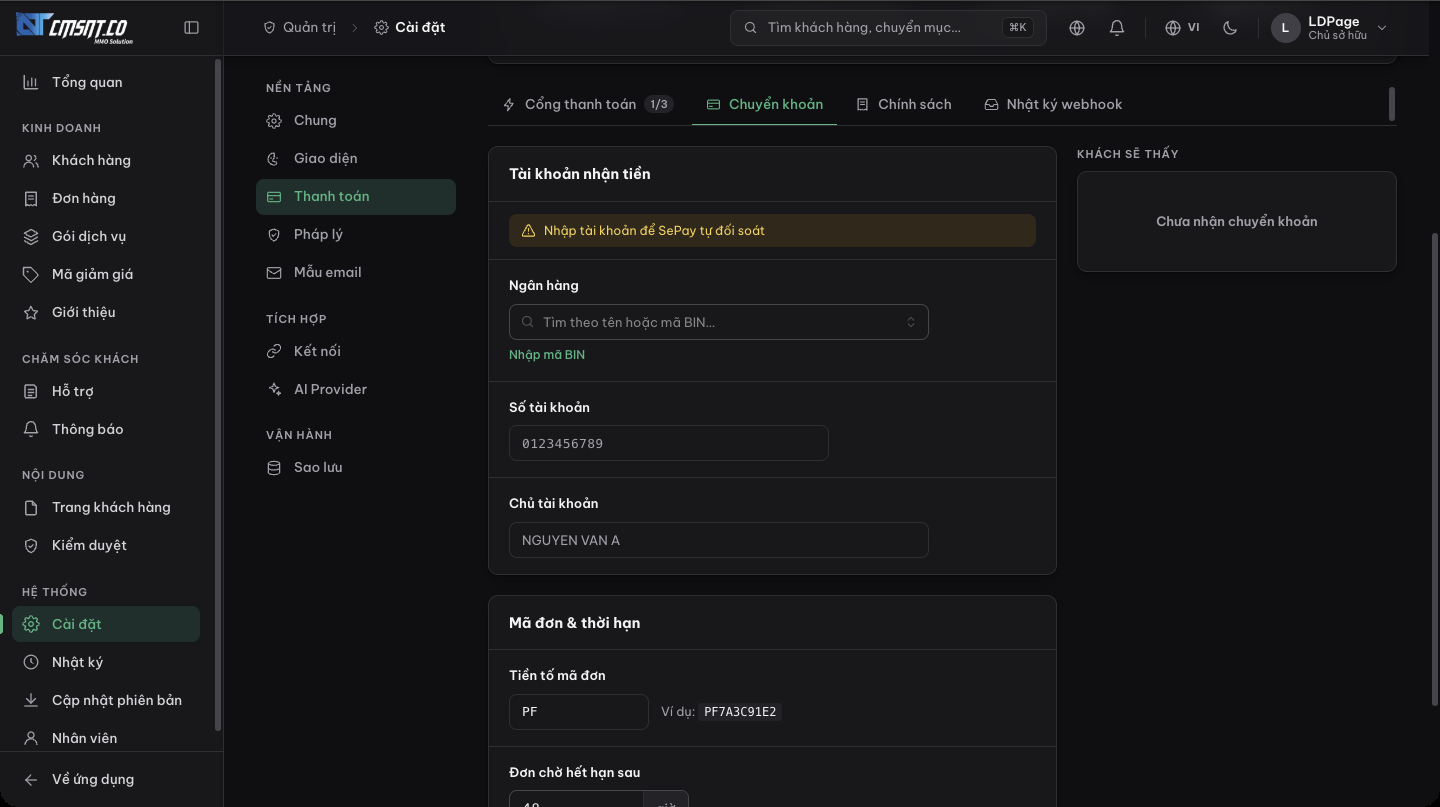
Task: Click the Nhân viên person icon
Action: 31,738
